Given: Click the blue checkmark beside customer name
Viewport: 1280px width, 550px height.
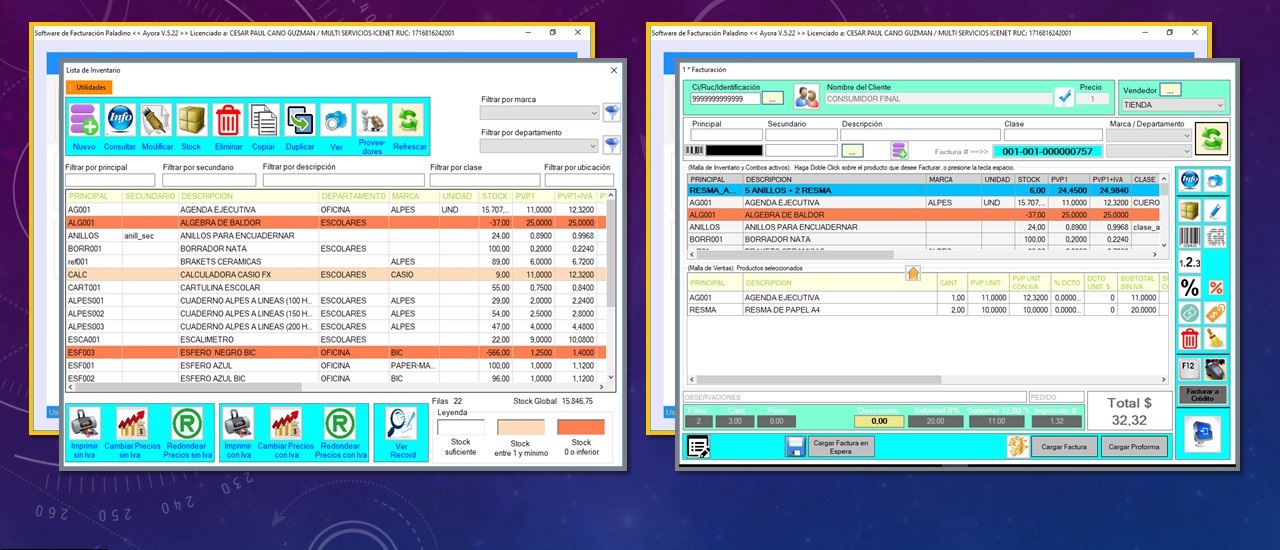Looking at the screenshot, I should coord(1065,97).
